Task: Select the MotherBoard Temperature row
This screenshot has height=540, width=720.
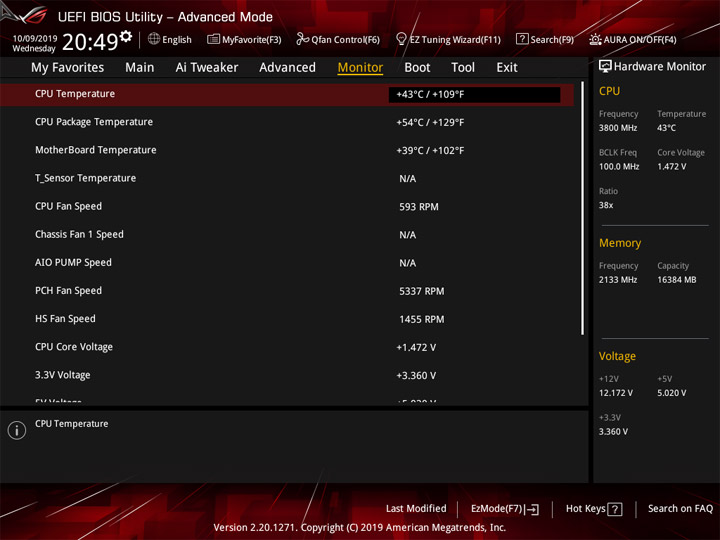Action: tap(287, 150)
